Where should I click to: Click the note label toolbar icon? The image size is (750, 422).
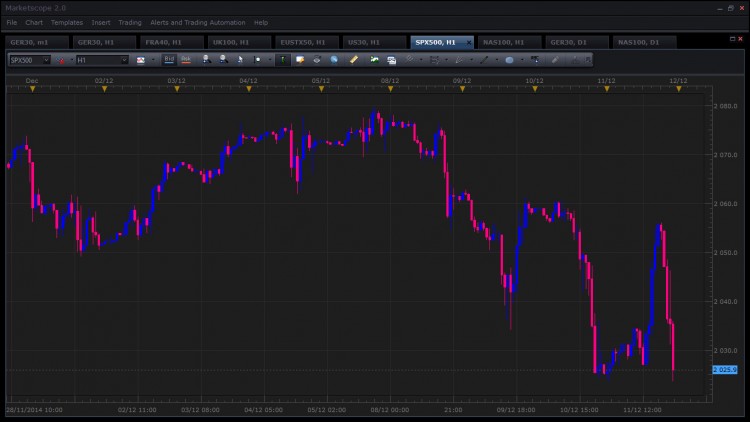coord(300,60)
